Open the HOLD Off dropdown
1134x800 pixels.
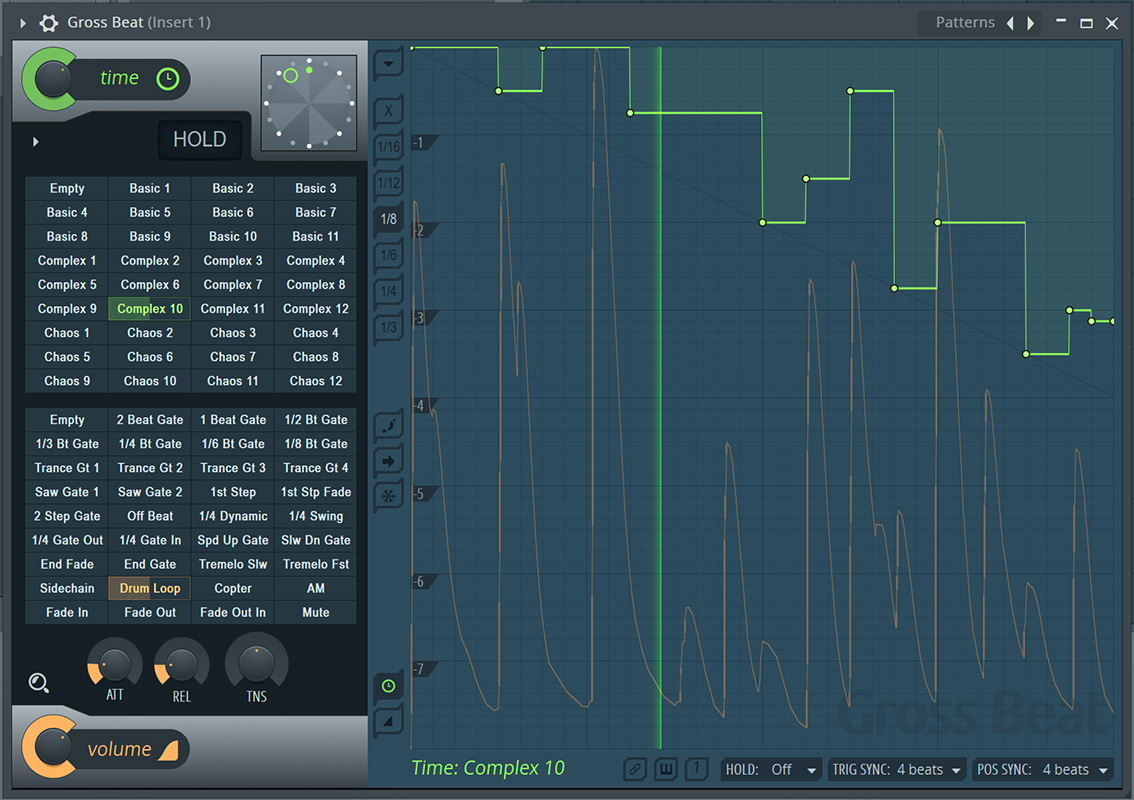[x=771, y=770]
